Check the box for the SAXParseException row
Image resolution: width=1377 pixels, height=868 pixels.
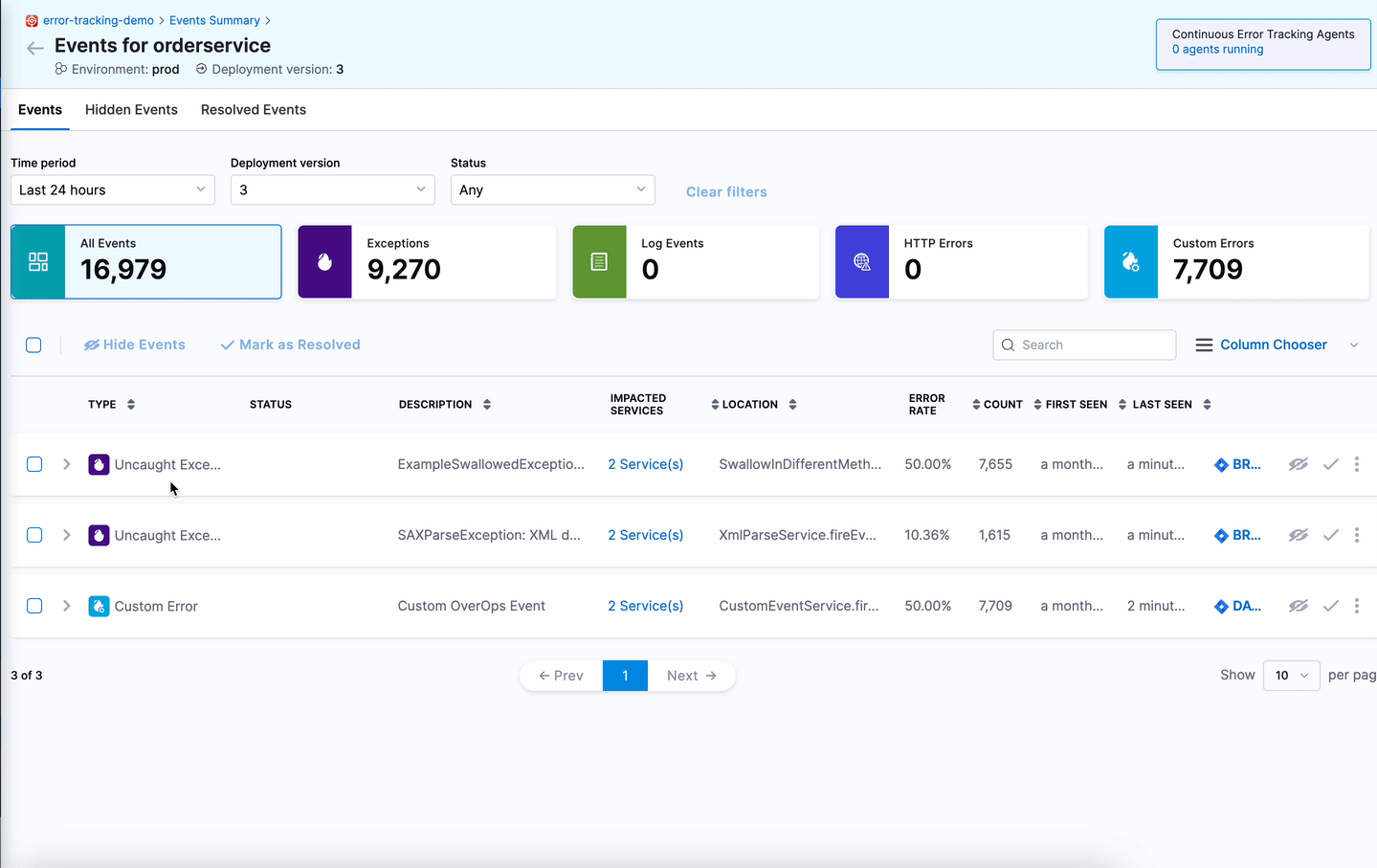[x=34, y=535]
